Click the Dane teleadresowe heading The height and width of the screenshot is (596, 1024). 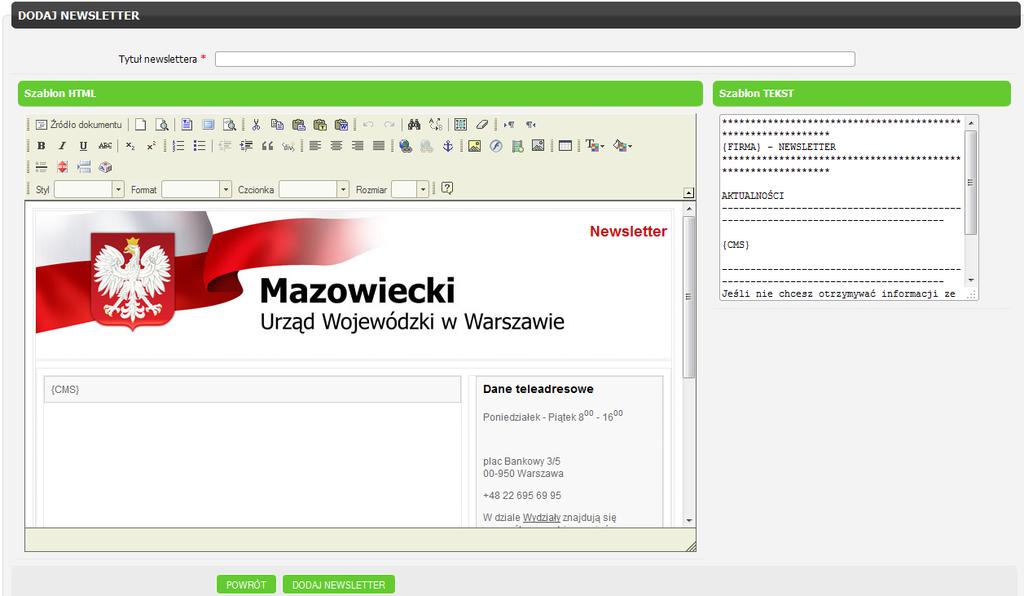(x=538, y=389)
